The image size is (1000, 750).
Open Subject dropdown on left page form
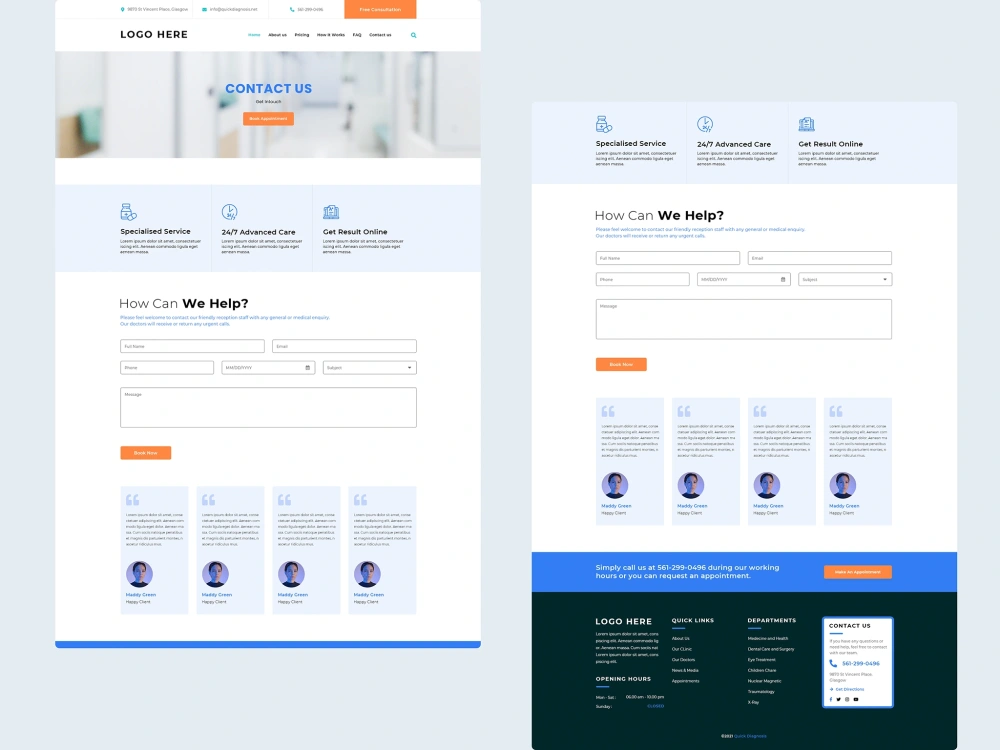click(370, 368)
